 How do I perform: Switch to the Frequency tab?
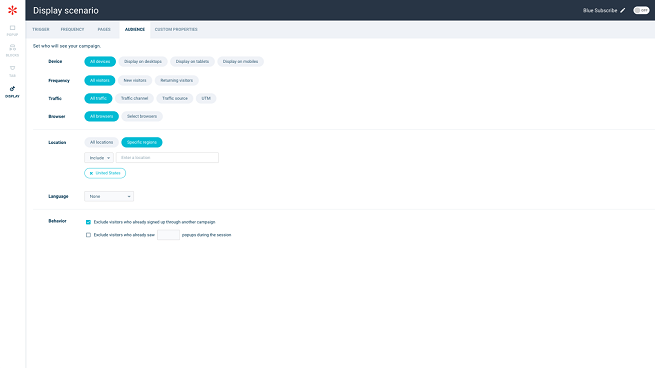72,29
